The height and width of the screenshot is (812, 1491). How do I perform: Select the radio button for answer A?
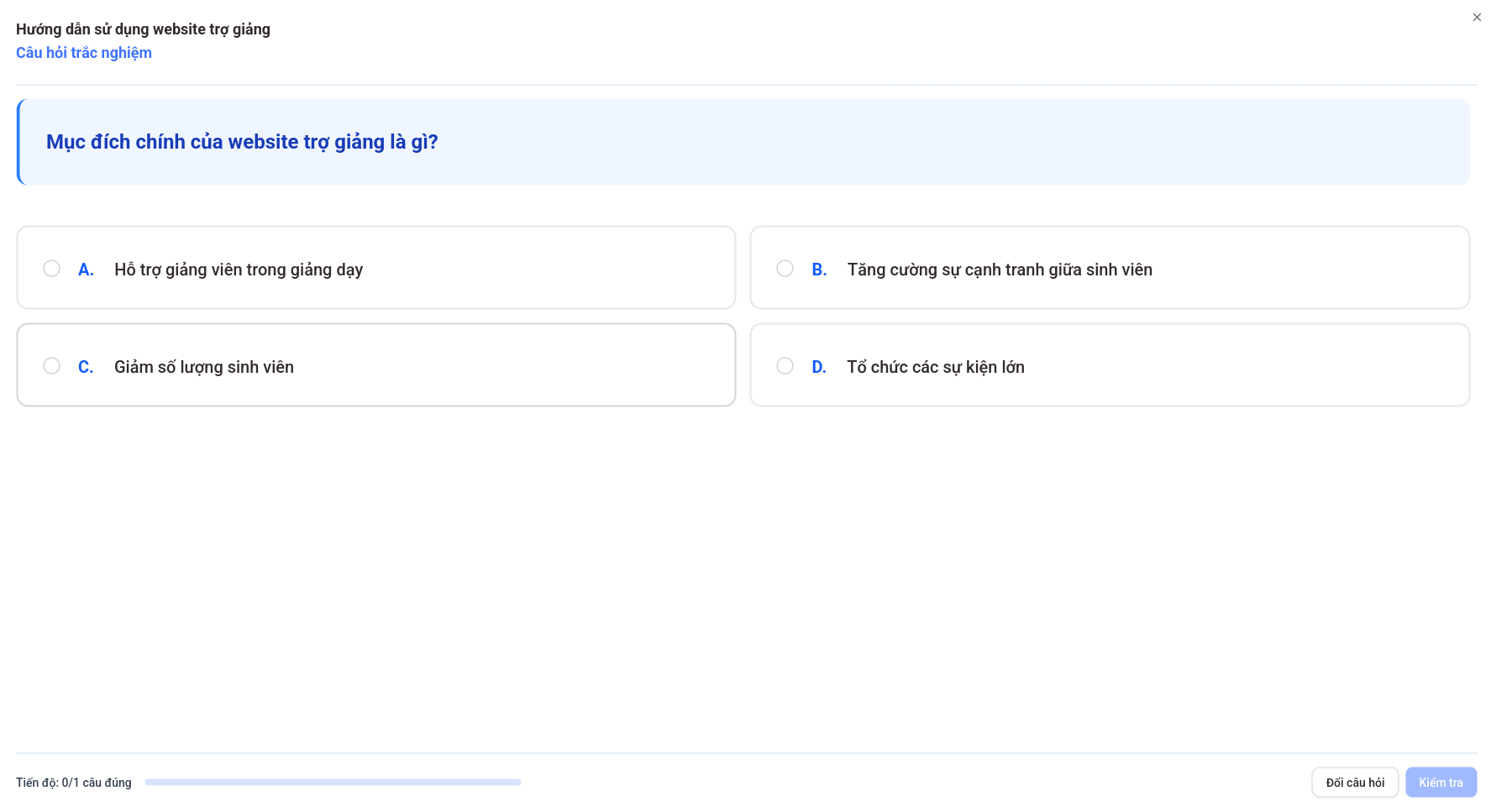(52, 269)
